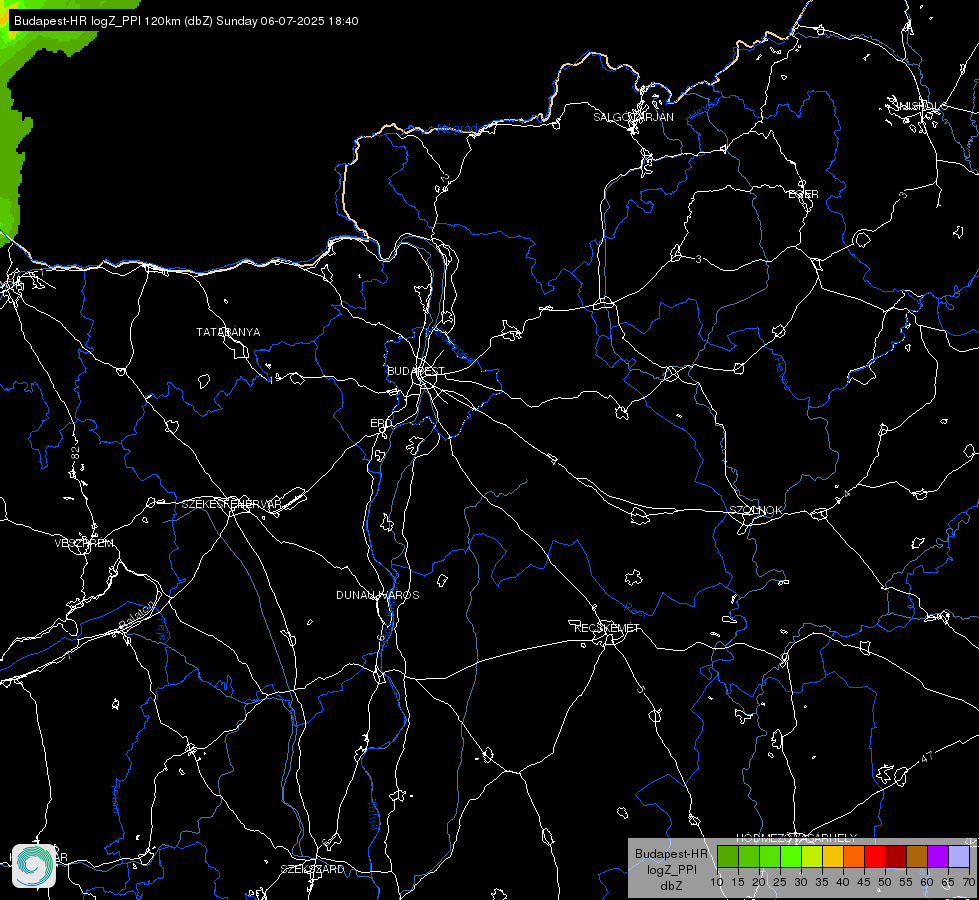
Task: Click the Kecskemet city label
Action: tap(607, 628)
